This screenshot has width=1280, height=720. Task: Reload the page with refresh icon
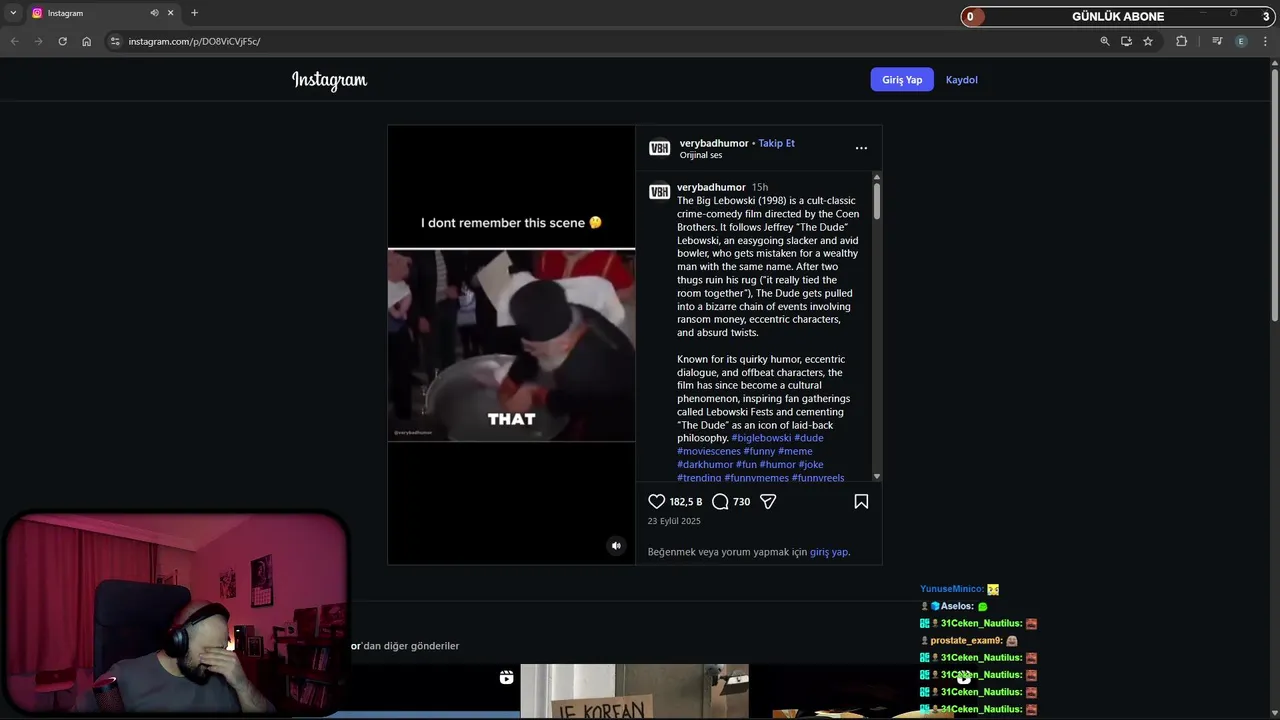point(62,41)
